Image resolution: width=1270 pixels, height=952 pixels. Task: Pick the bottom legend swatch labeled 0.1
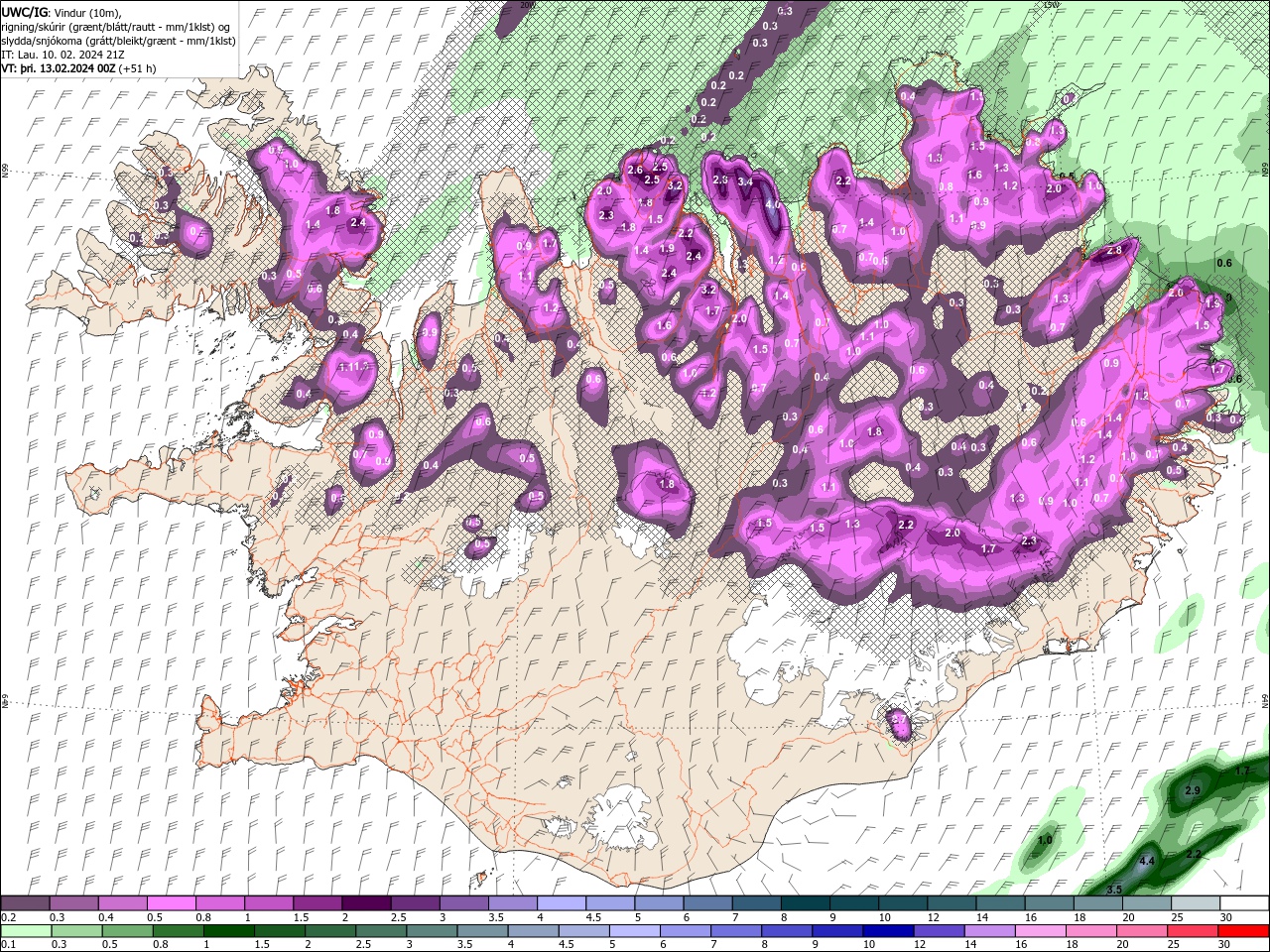25,932
